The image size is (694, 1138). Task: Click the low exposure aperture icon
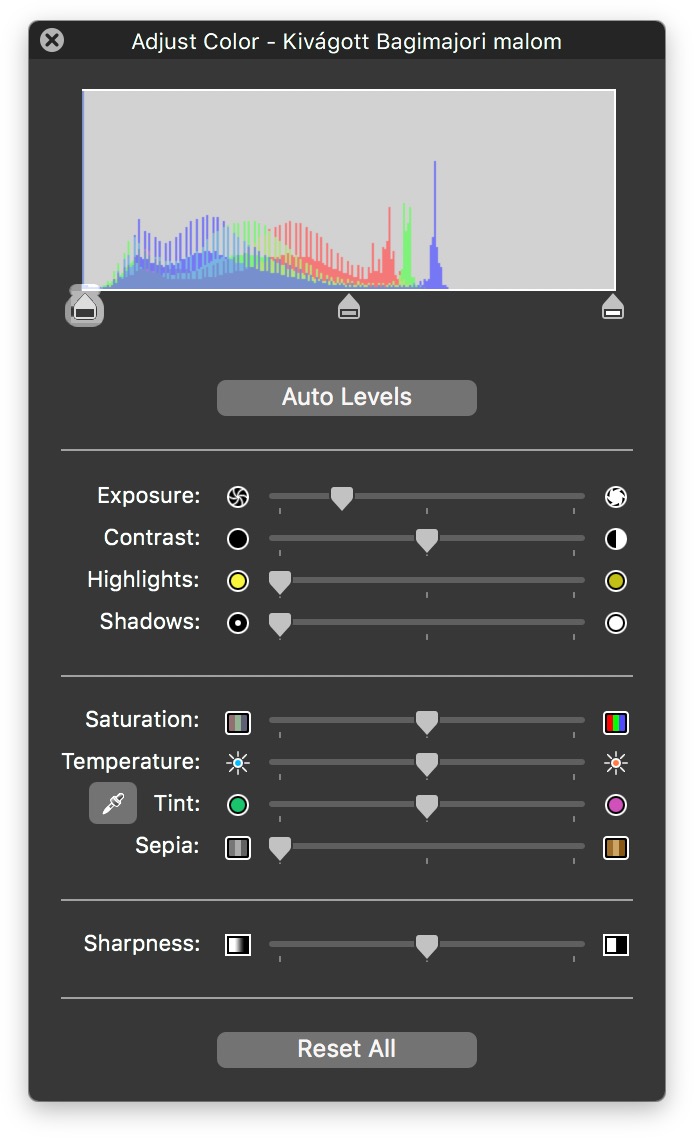pos(238,496)
